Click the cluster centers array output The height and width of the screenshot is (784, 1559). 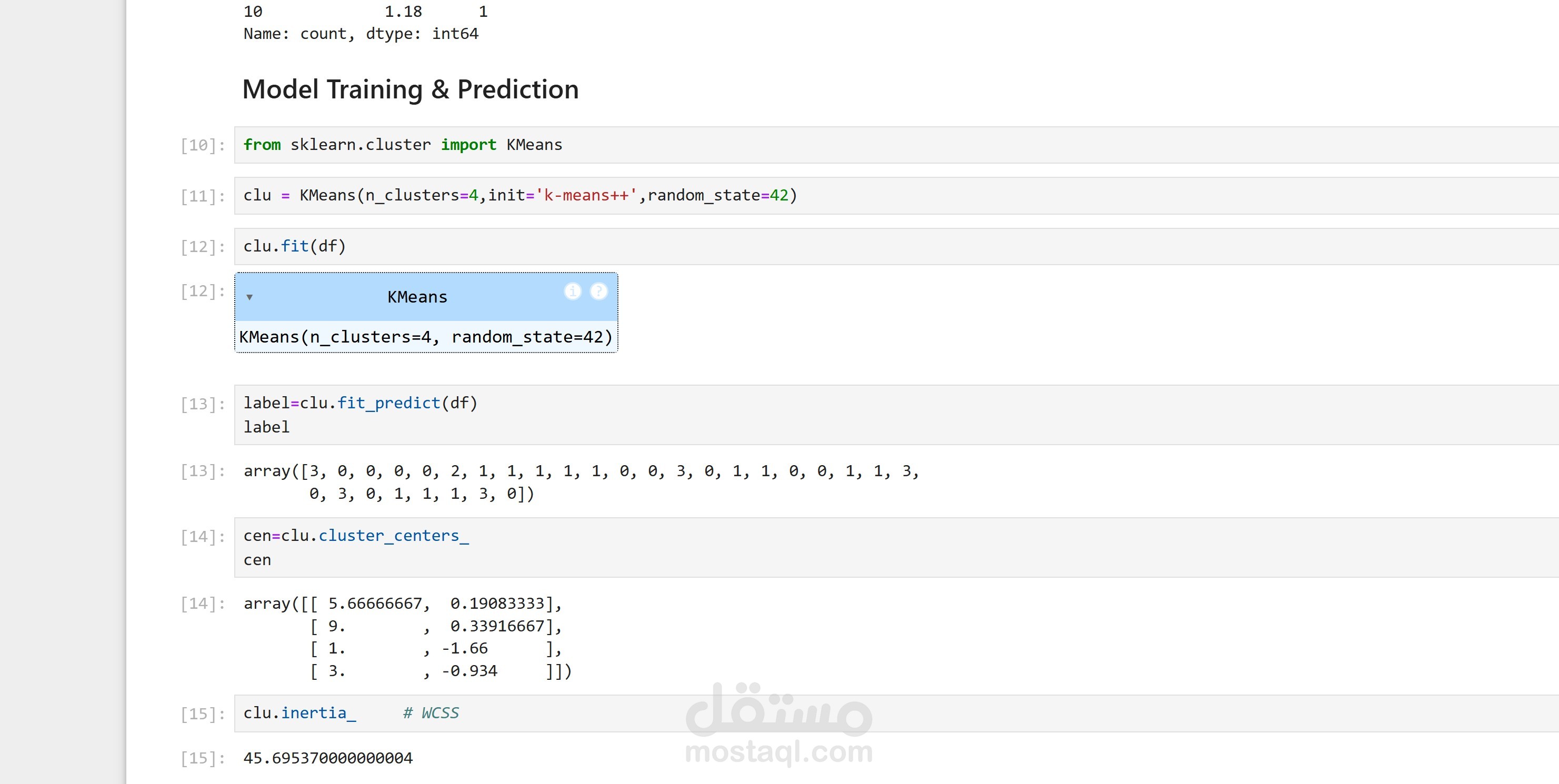[x=407, y=637]
